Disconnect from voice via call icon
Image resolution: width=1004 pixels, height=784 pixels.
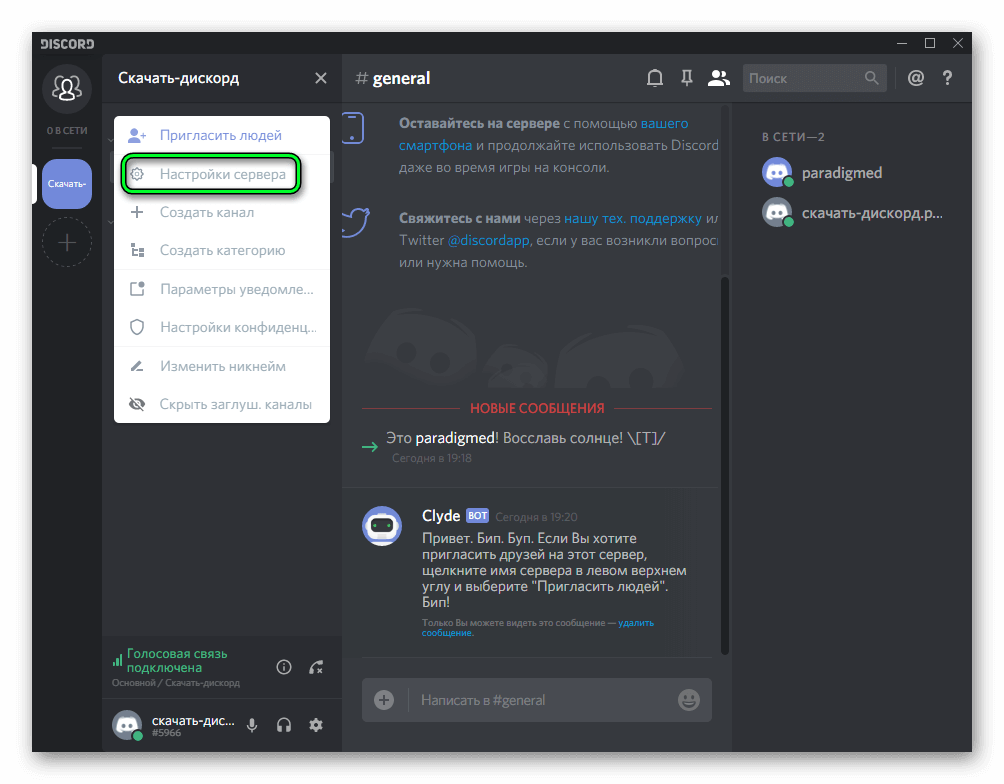pos(316,667)
